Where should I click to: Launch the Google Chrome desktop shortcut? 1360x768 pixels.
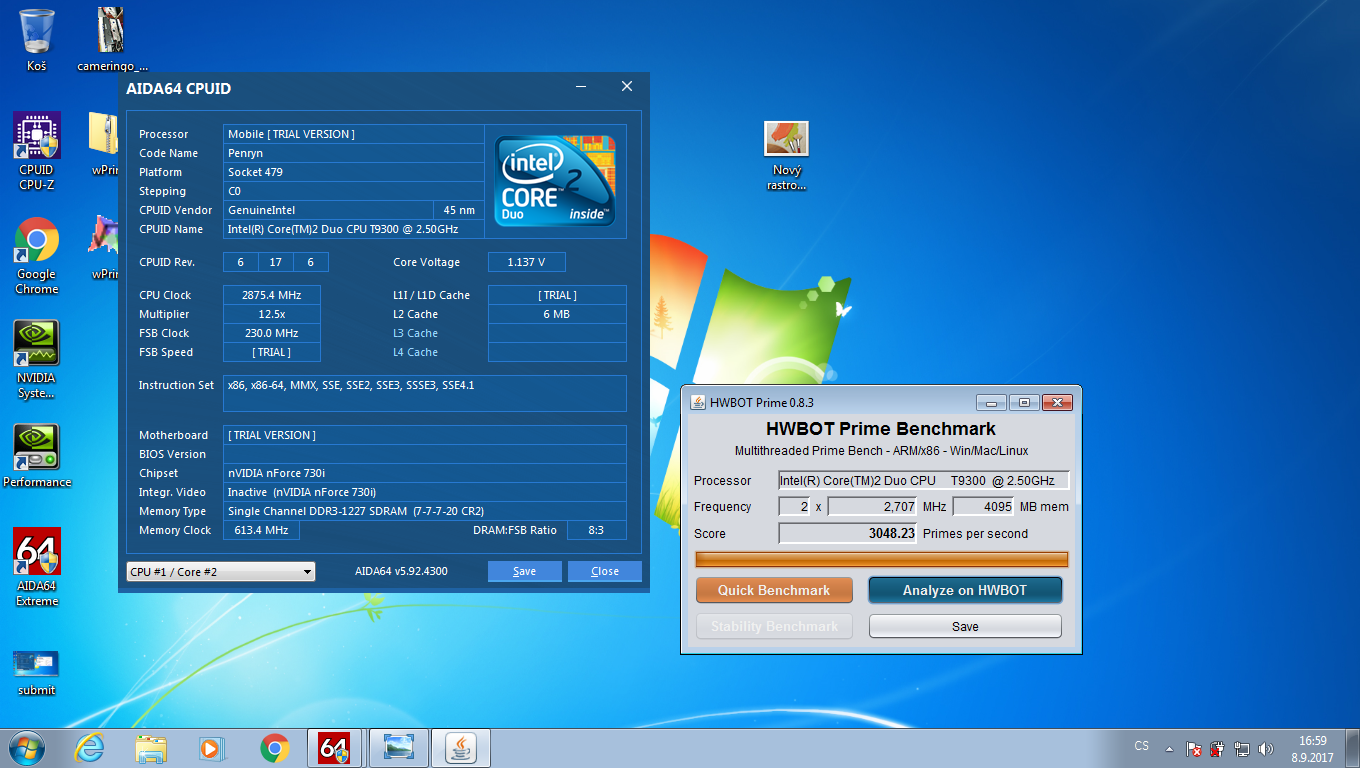37,255
